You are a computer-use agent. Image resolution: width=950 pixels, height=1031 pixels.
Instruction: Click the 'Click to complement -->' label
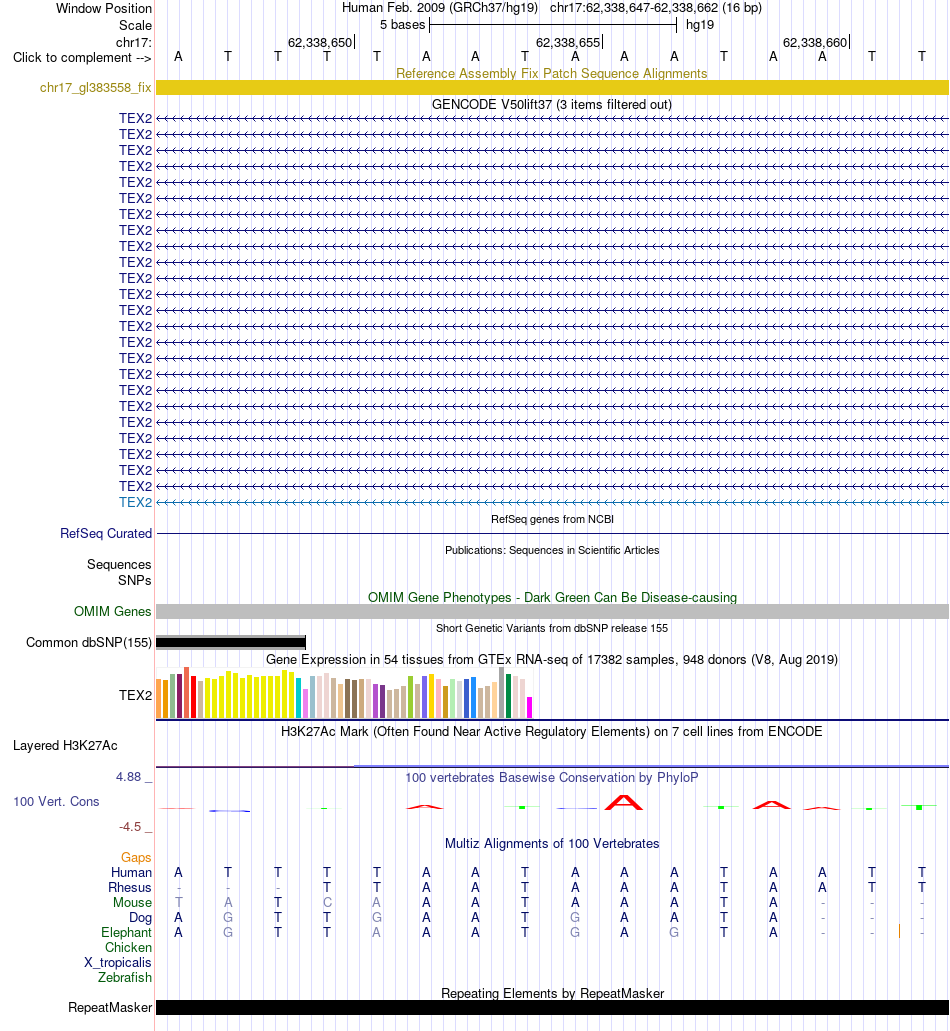(82, 58)
